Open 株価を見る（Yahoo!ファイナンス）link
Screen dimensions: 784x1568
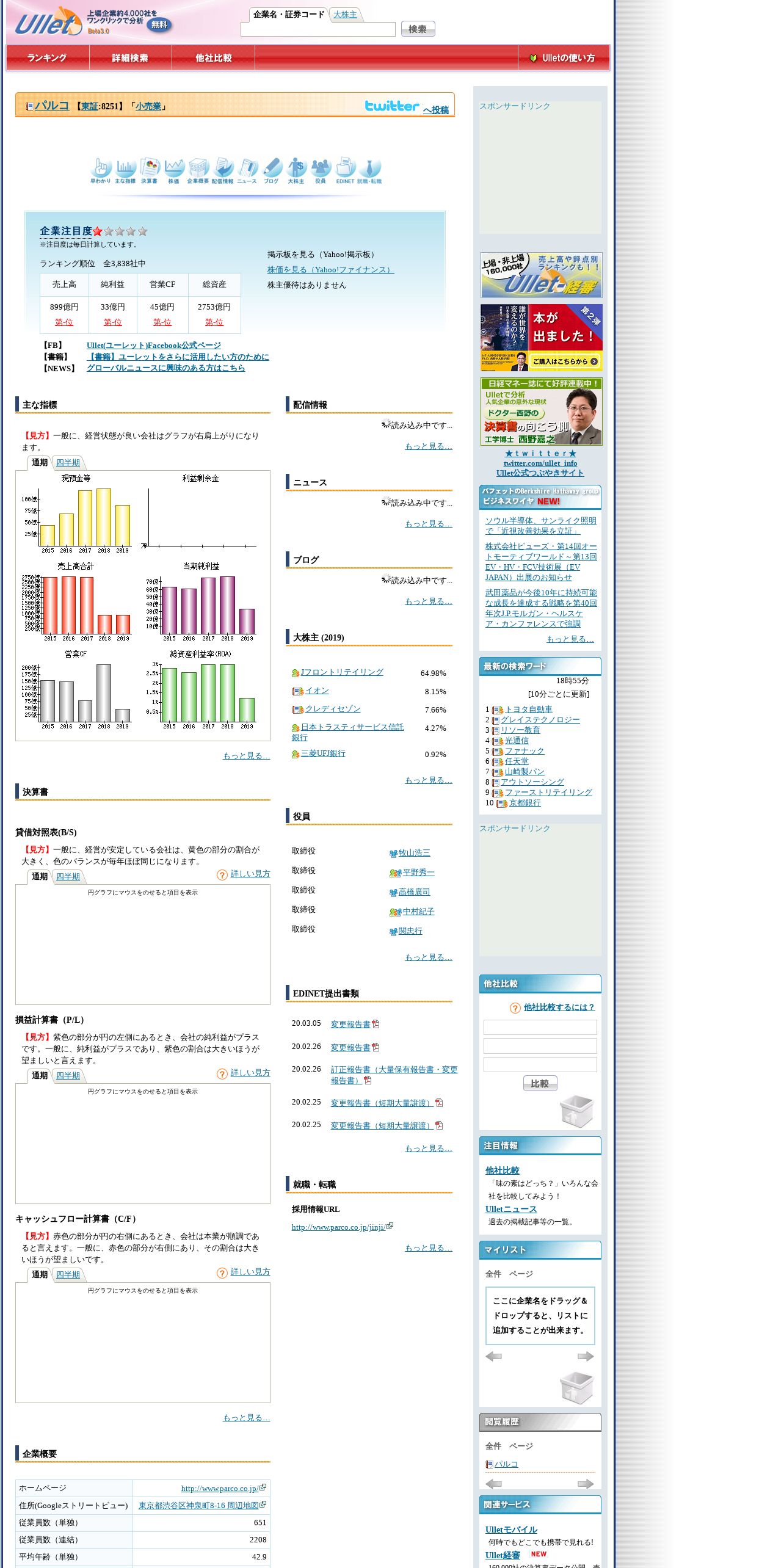(330, 270)
